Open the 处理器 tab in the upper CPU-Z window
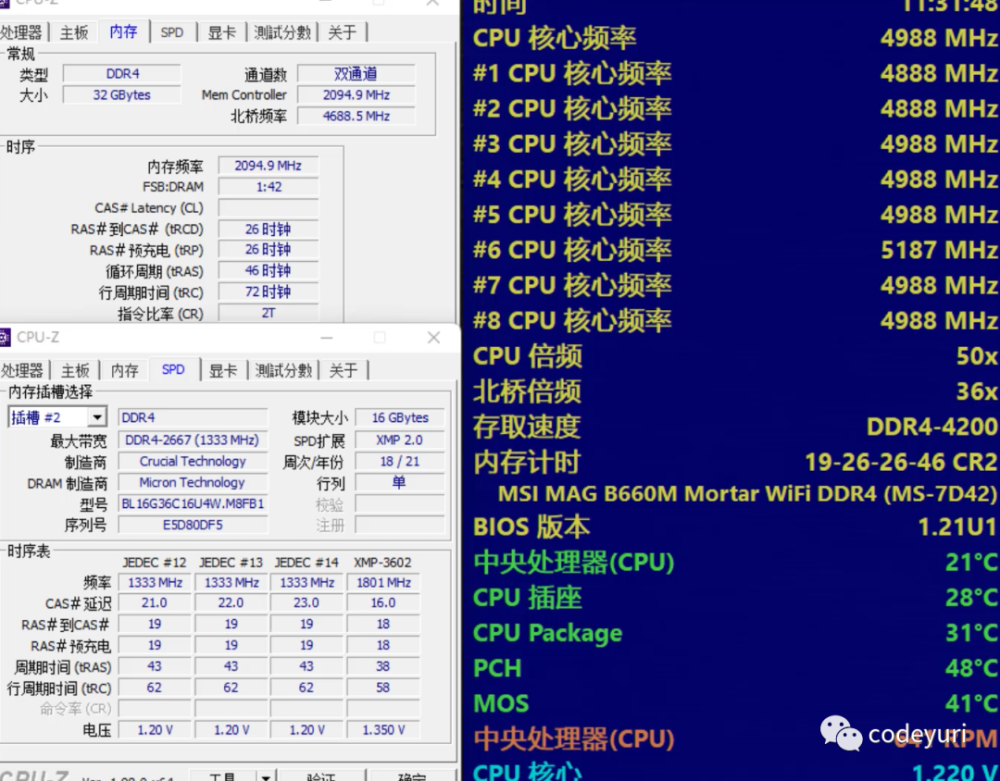Viewport: 1000px width, 781px height. [x=21, y=33]
